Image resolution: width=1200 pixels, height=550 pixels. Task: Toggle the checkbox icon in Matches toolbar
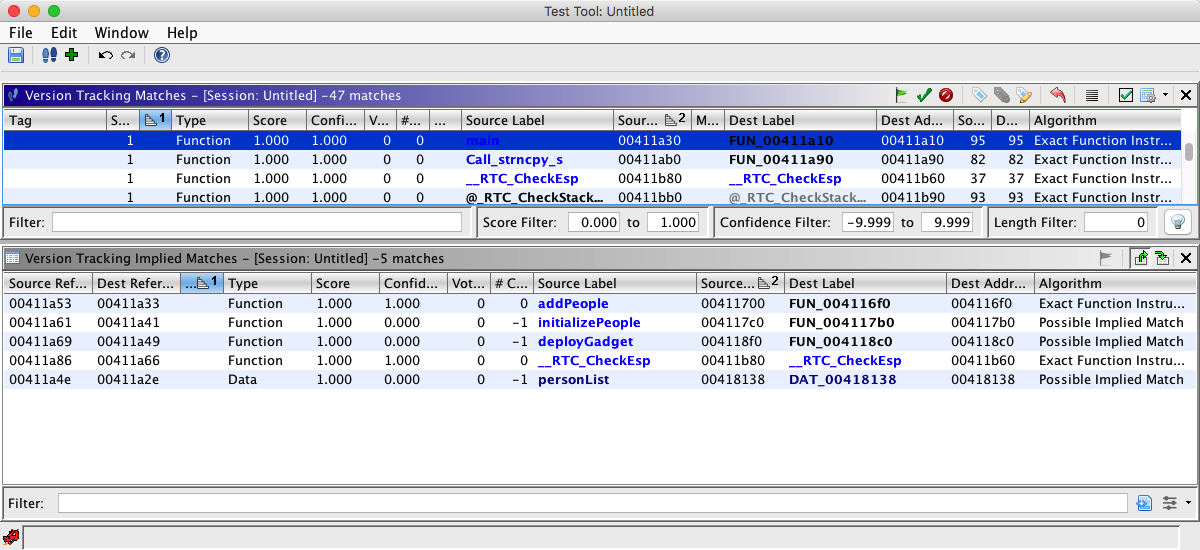pyautogui.click(x=1126, y=95)
